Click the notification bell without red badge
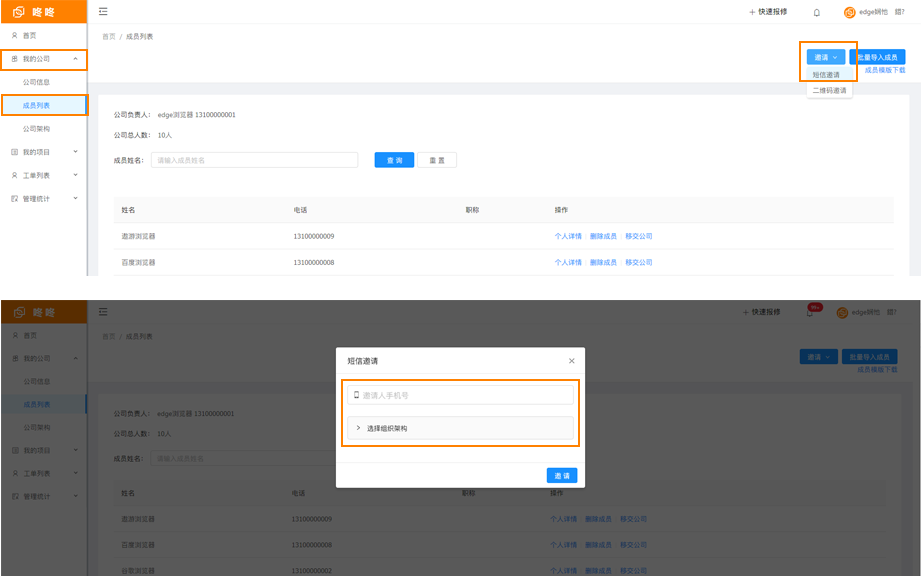This screenshot has height=576, width=921. pos(817,12)
